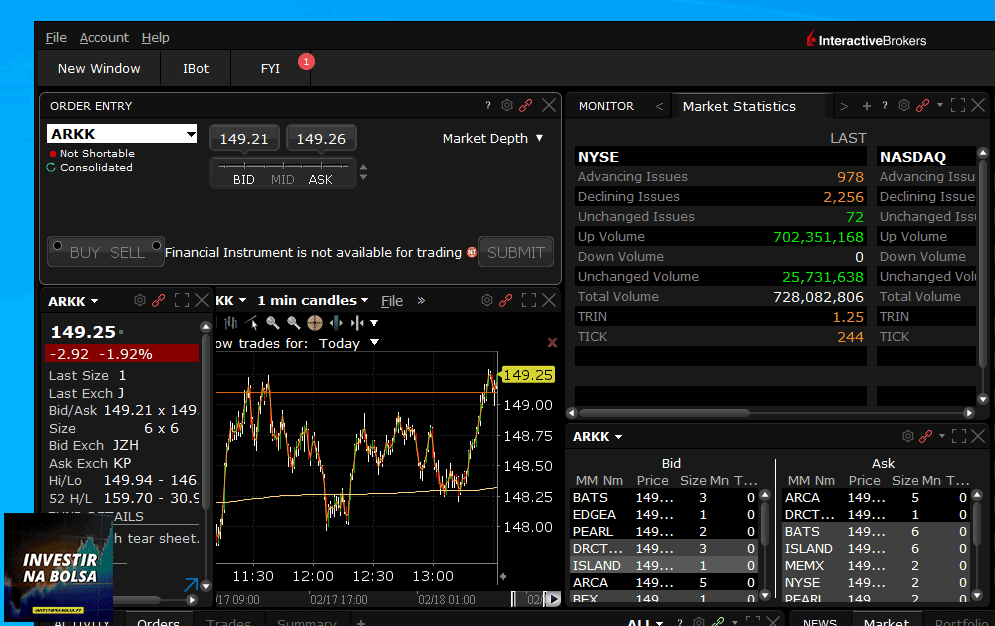This screenshot has width=995, height=626.
Task: Click blue arrow icon in ARKK quote panel
Action: click(x=190, y=584)
